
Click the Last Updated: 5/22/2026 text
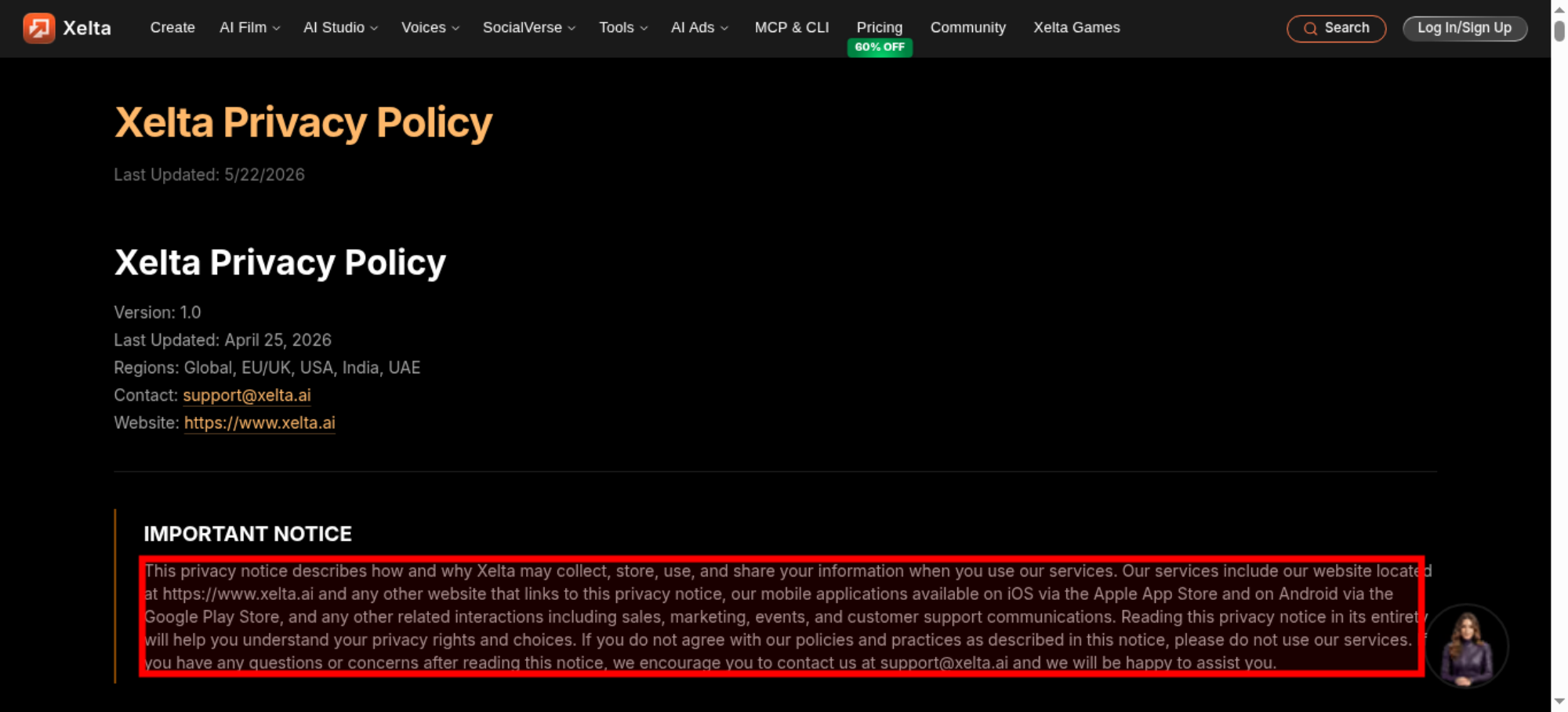click(209, 175)
